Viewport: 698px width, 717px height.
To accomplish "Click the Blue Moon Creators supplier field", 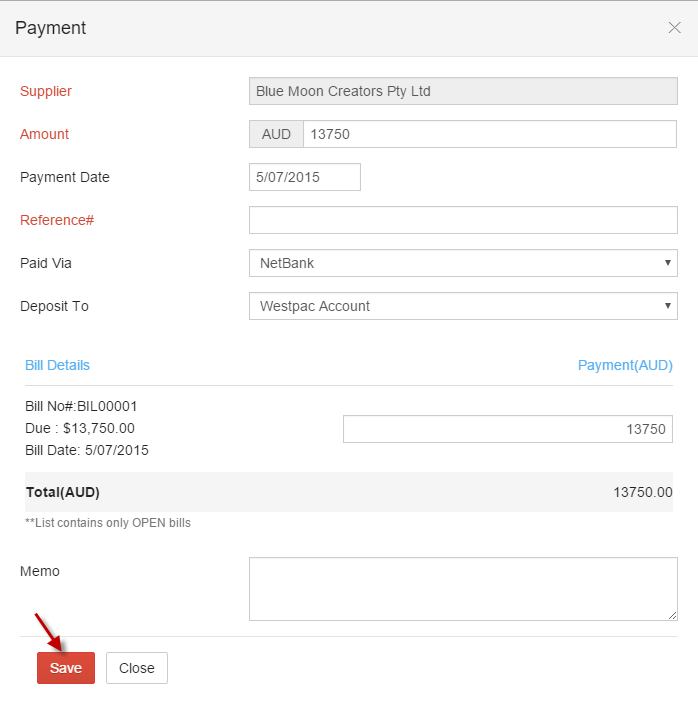I will (x=463, y=91).
